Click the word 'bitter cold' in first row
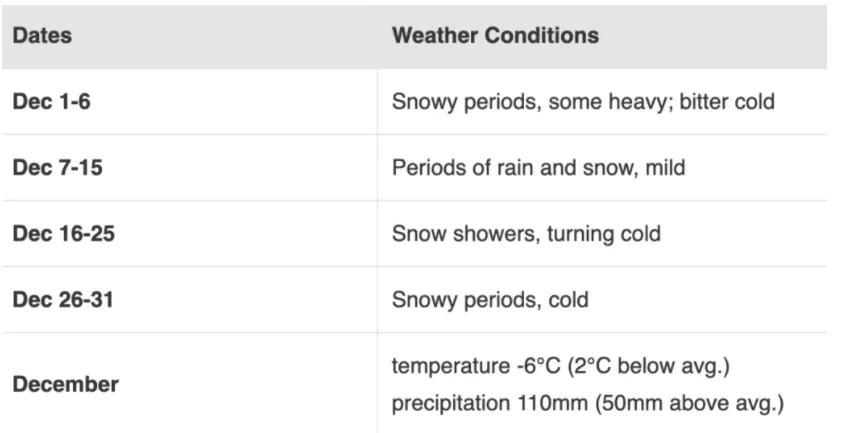The image size is (842, 433). 727,102
